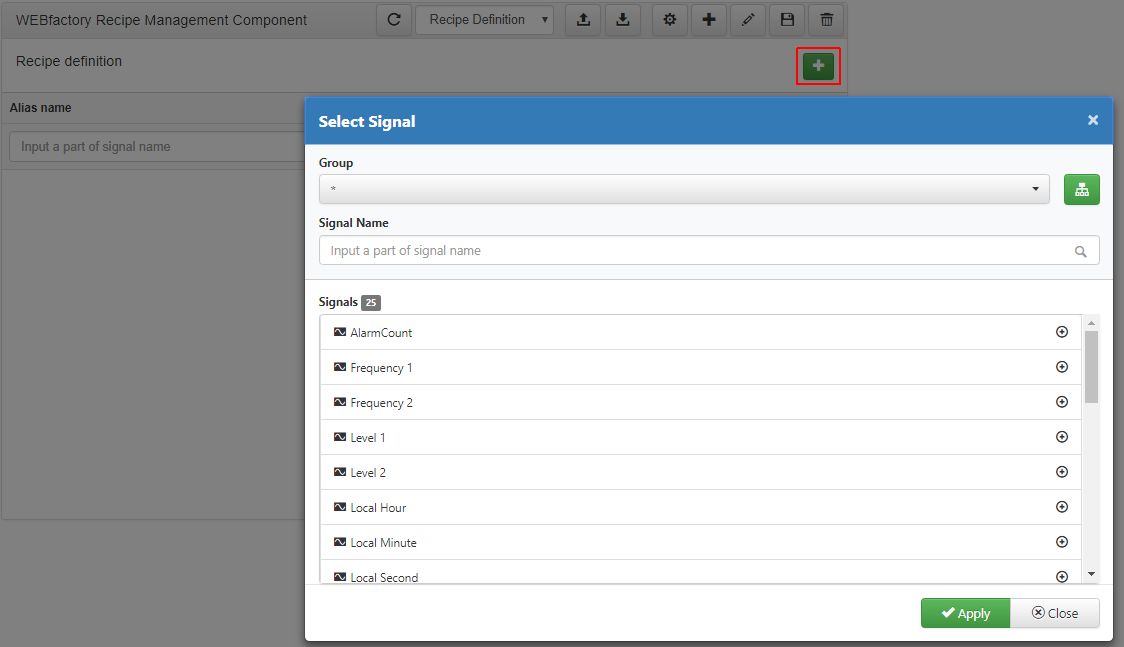Click the green group hierarchy browser button
Viewport: 1124px width, 647px height.
click(1082, 190)
